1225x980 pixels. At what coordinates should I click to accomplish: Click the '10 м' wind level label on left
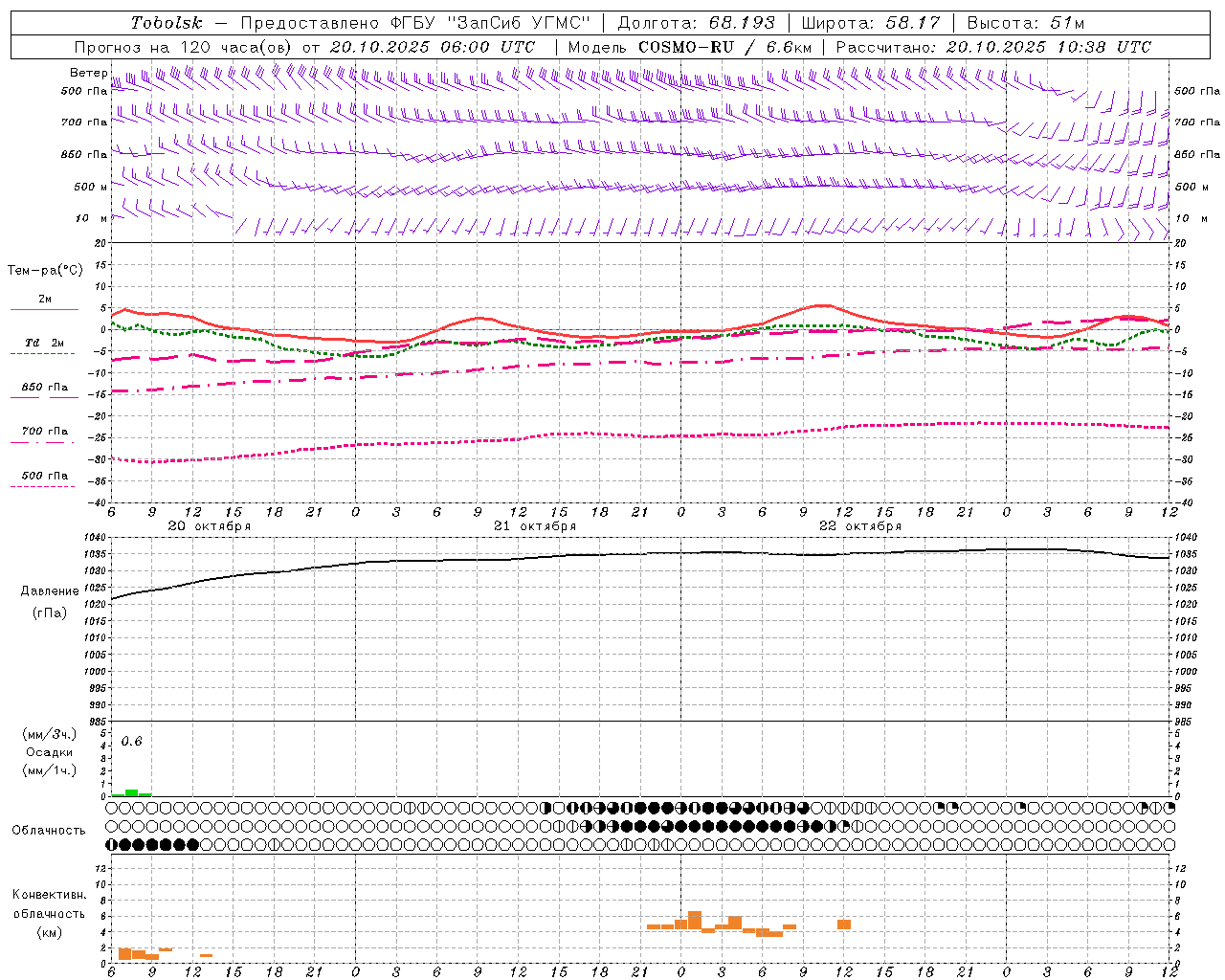[x=92, y=218]
